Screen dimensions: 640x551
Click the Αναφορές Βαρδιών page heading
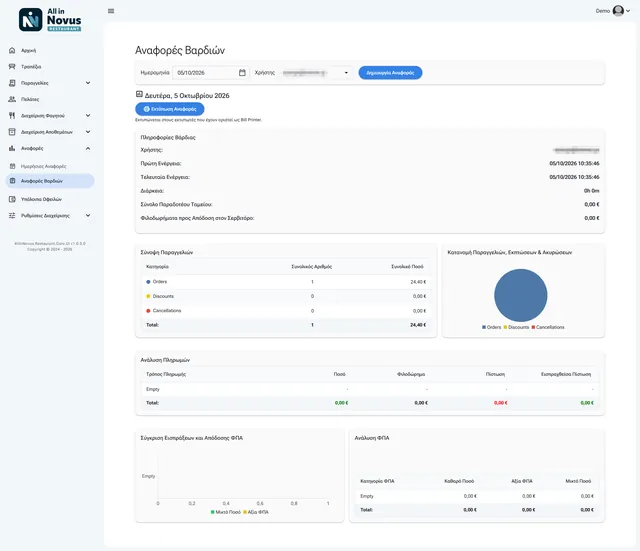pos(180,50)
